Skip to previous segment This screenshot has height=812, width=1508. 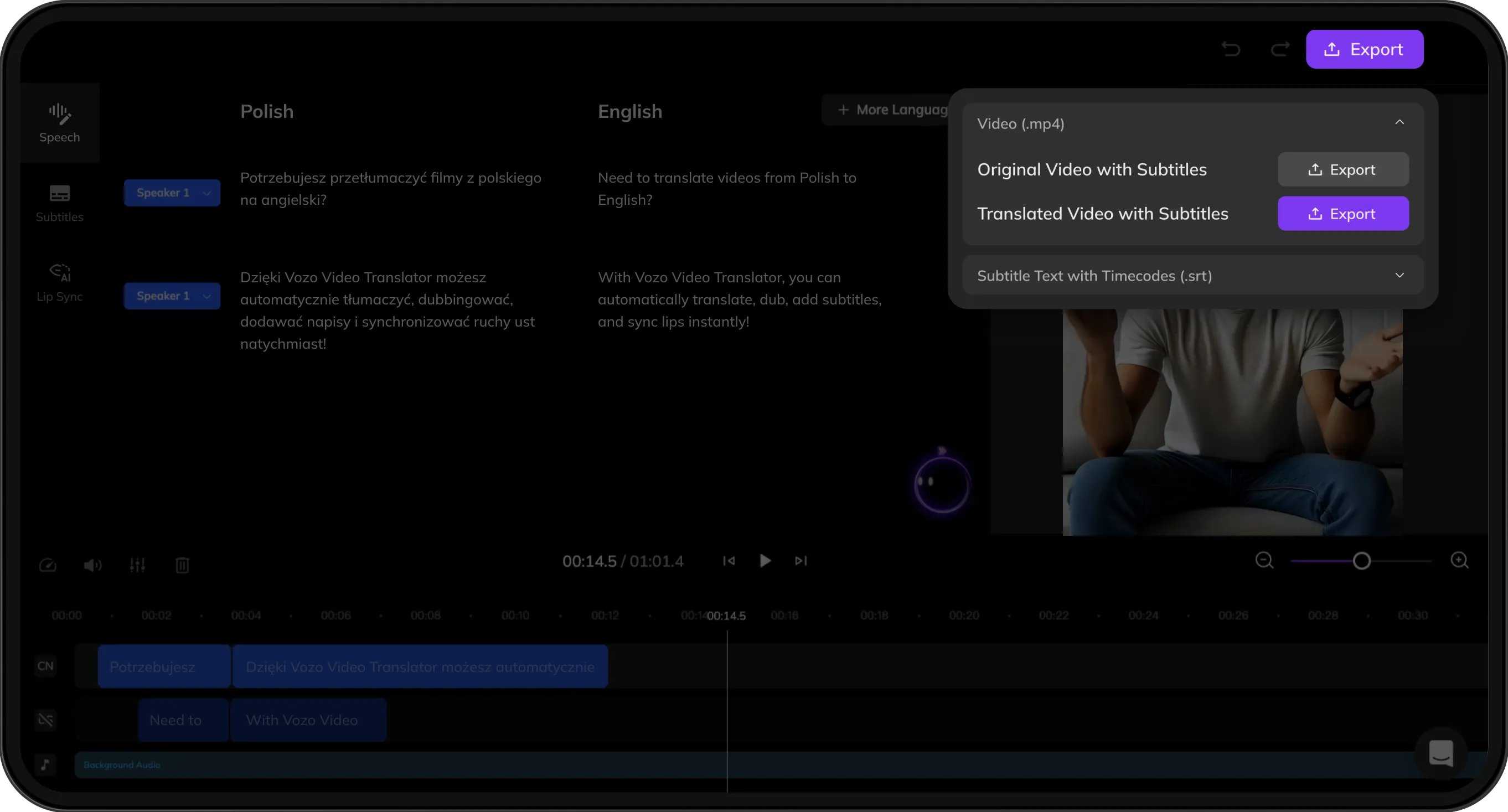[729, 561]
